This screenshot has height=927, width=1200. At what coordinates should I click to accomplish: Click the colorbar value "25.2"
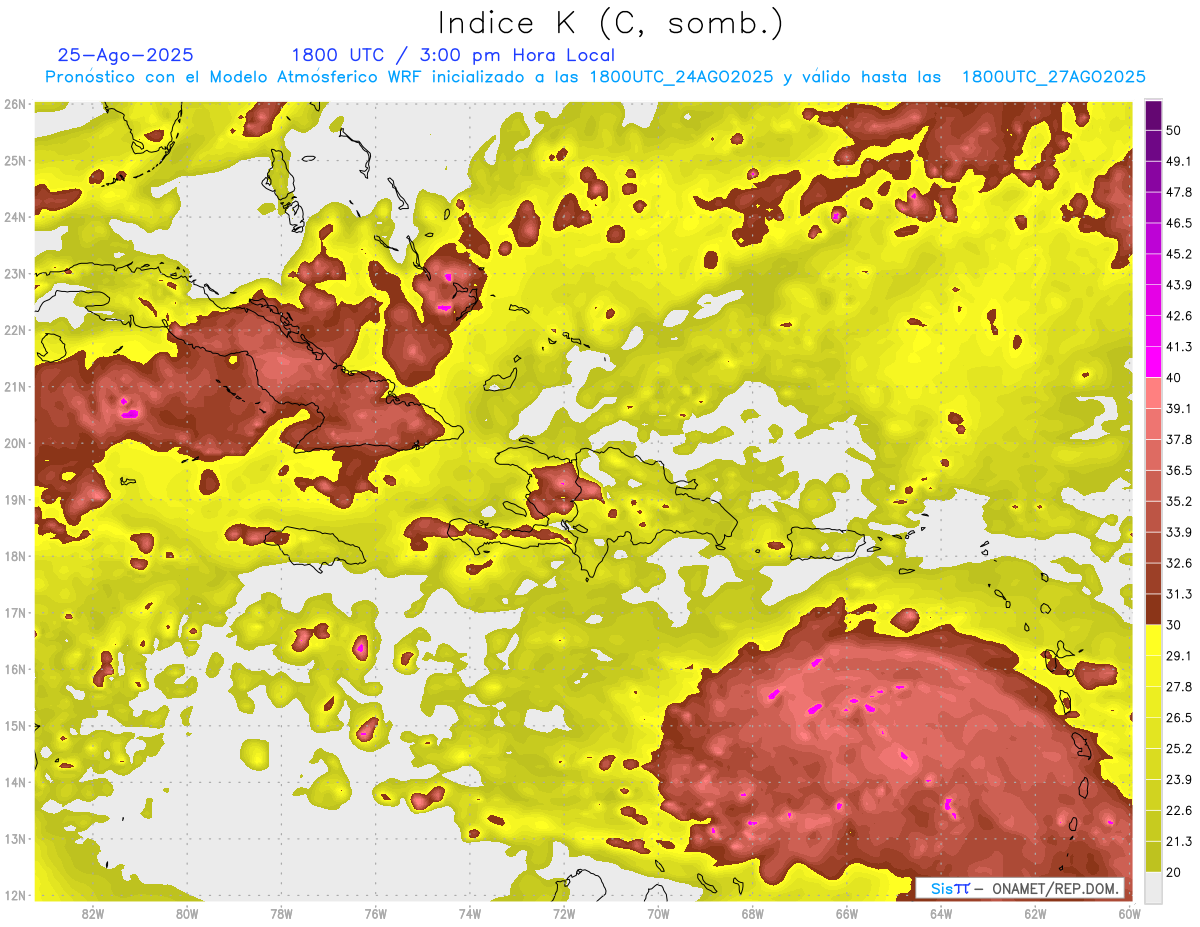tap(1178, 748)
